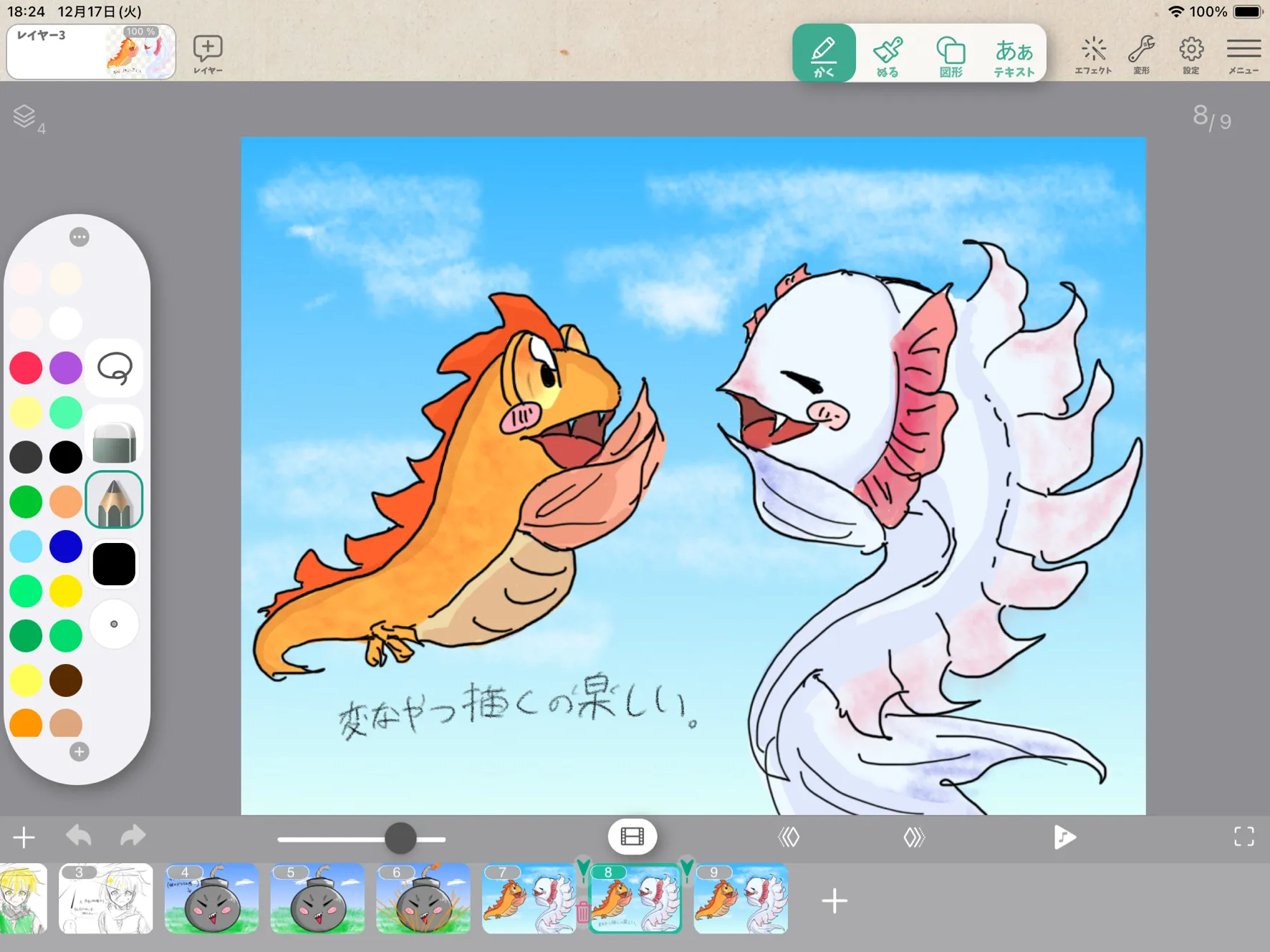The width and height of the screenshot is (1270, 952).
Task: Add a new color to the palette
Action: (80, 751)
